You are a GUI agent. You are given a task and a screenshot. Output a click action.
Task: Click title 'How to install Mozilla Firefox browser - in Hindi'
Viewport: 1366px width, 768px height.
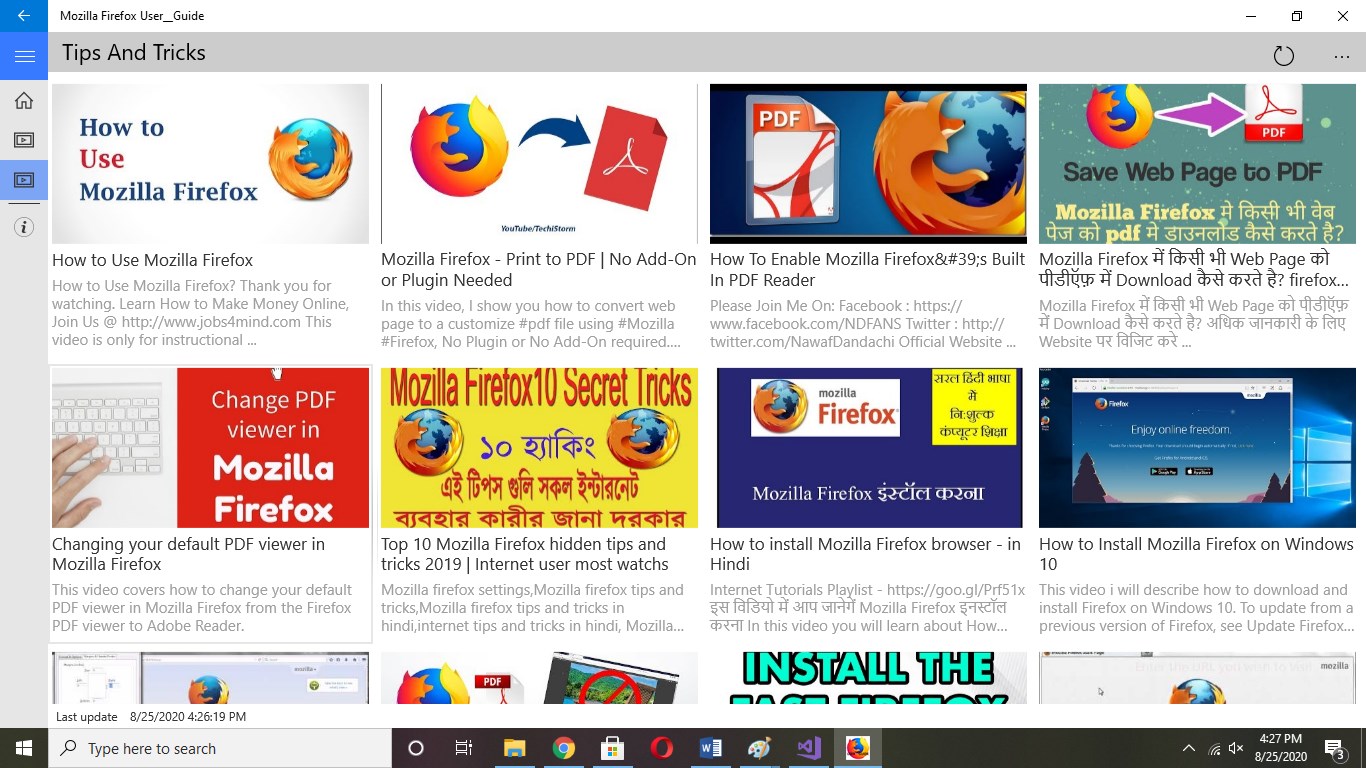865,554
